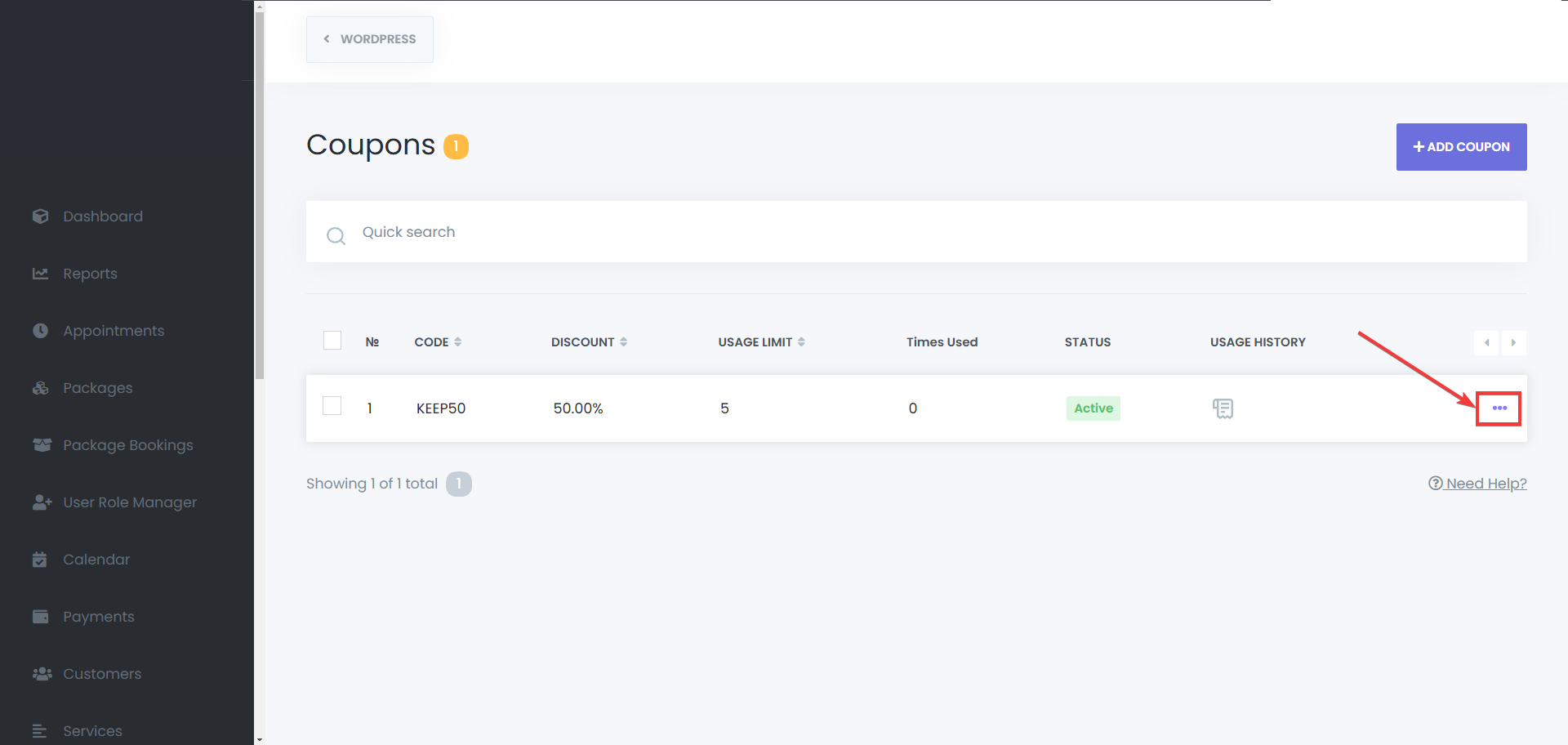The height and width of the screenshot is (745, 1568).
Task: Check the checkbox for coupon KEEP50
Action: 332,406
